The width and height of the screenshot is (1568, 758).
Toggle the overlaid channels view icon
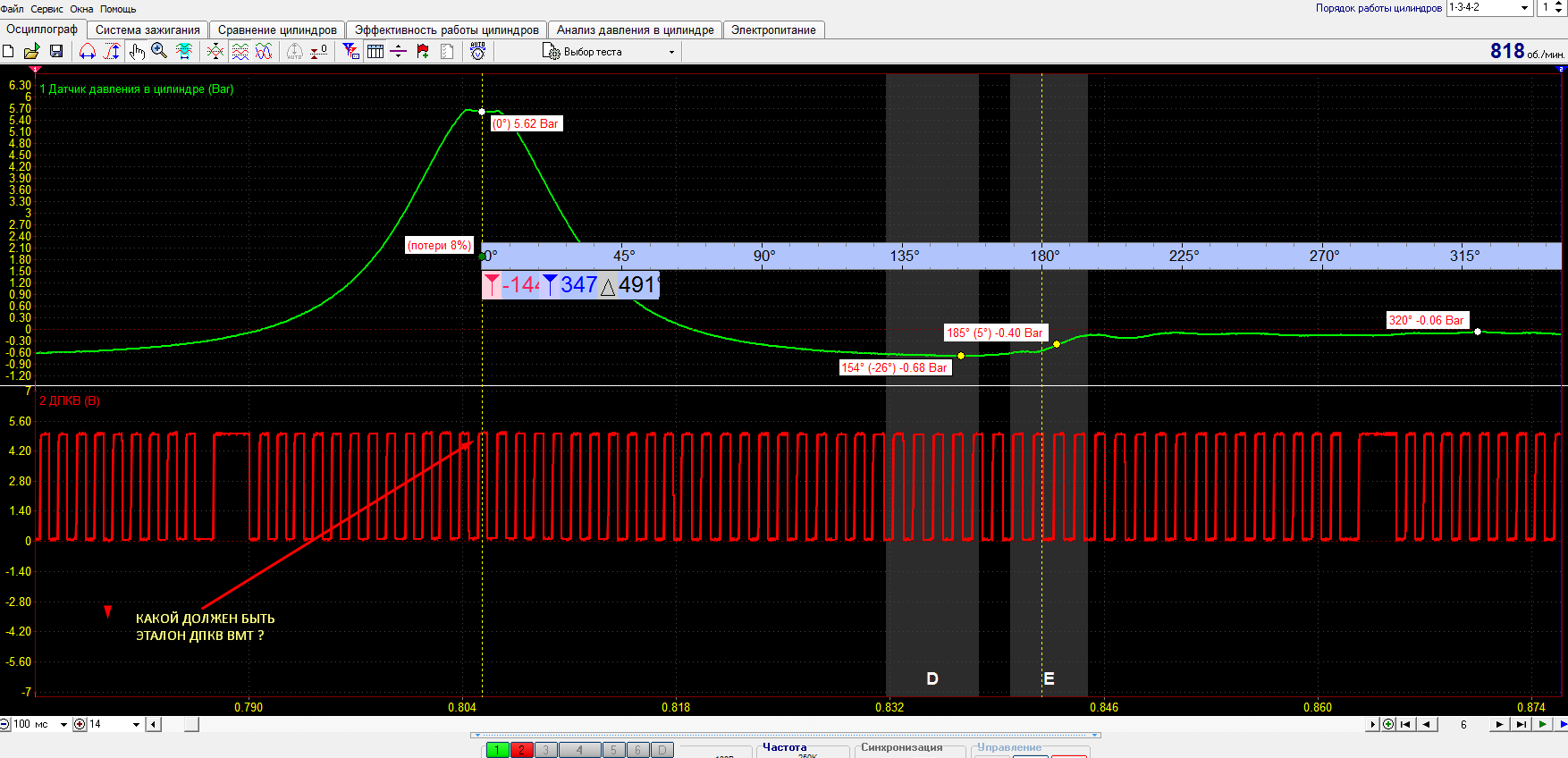point(264,51)
